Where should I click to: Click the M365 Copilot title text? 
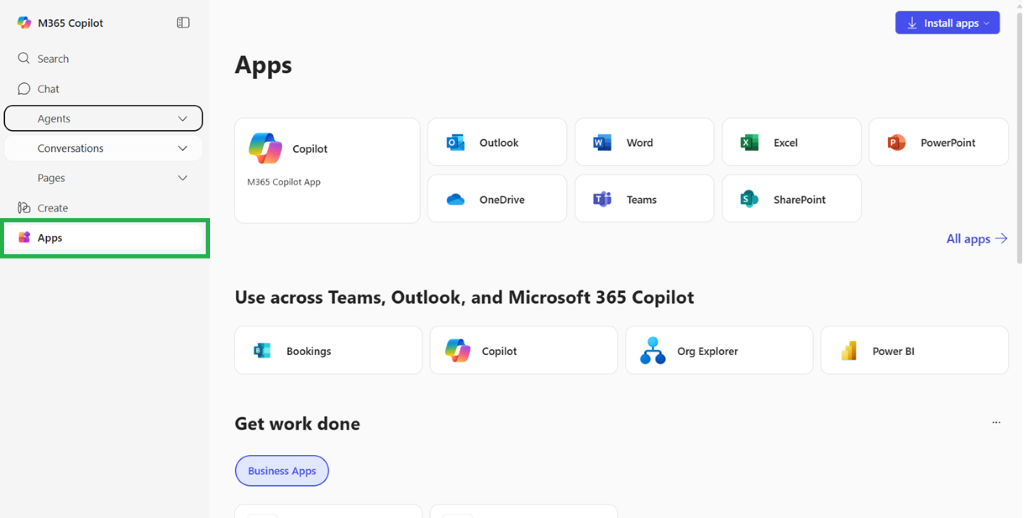(71, 23)
